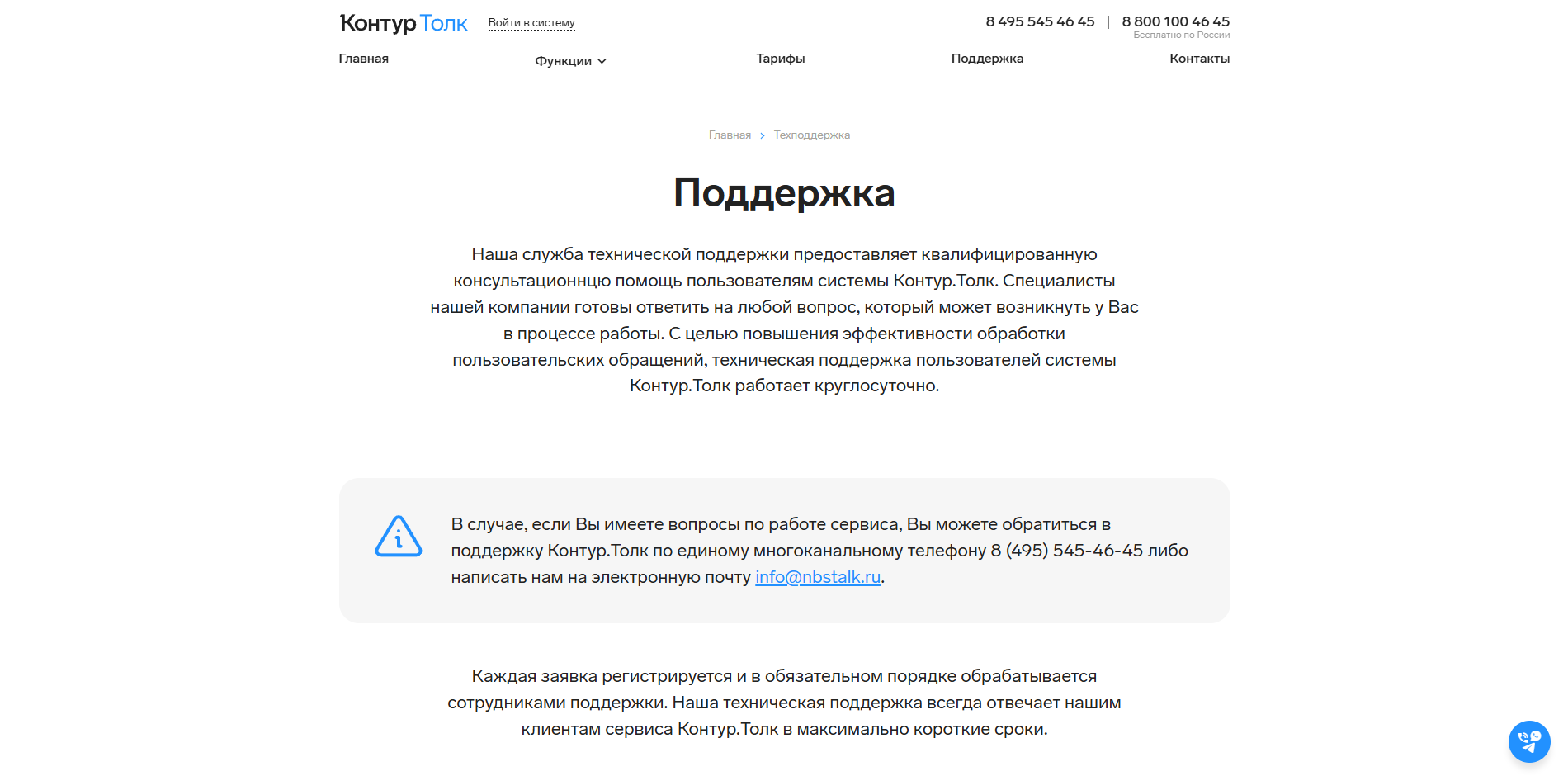Call toll-free number 8 800 100 46 45
Image resolution: width=1568 pixels, height=776 pixels.
[x=1175, y=21]
